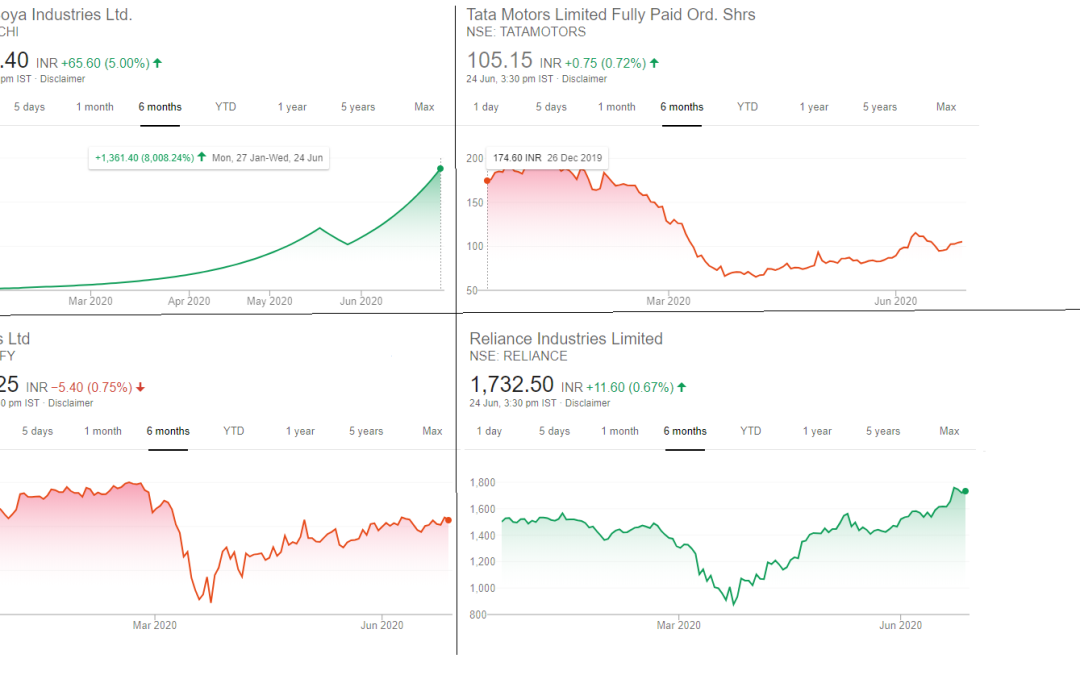Click green end-point marker on 8,008.24% chart
The width and height of the screenshot is (1080, 675).
441,169
